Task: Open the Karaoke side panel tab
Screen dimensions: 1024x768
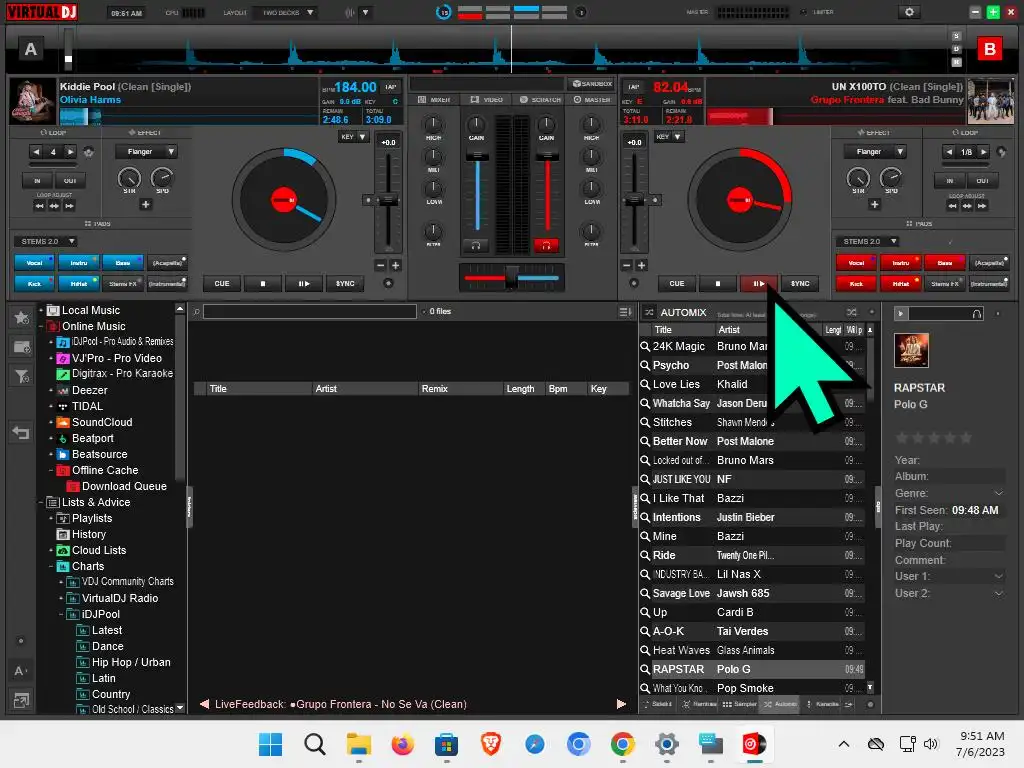Action: [x=823, y=704]
